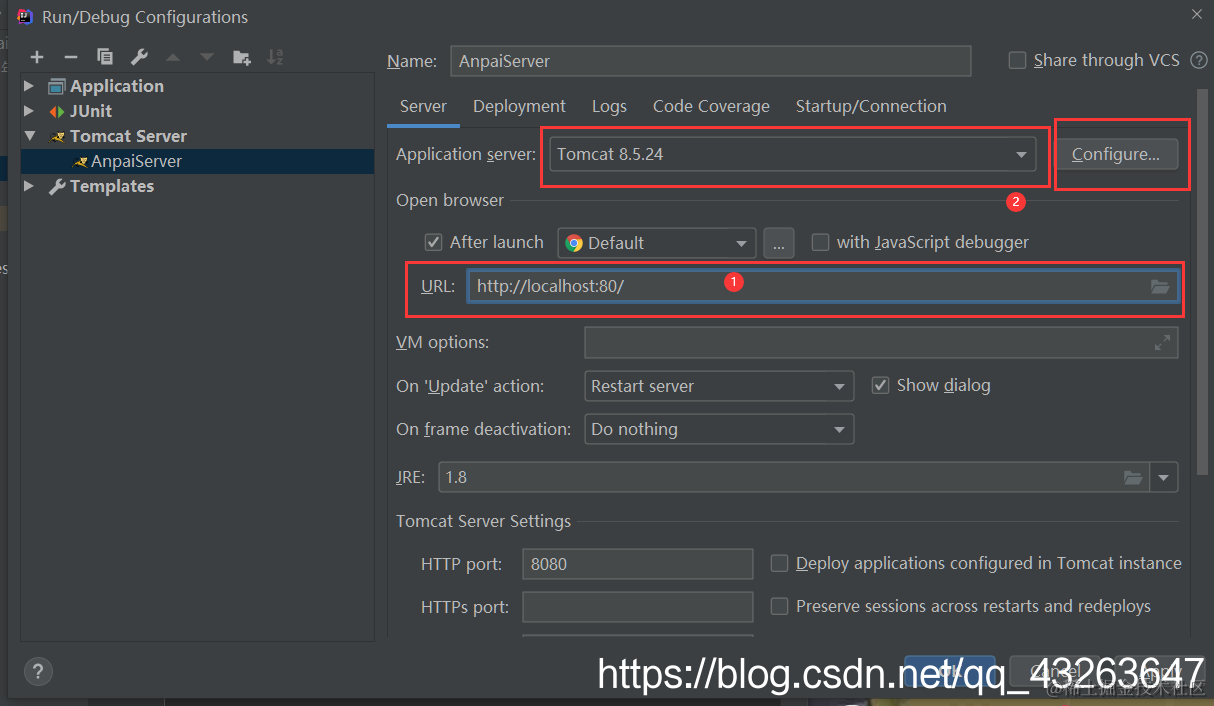This screenshot has width=1214, height=706.
Task: Collapse the Tomcat Server tree node
Action: (x=29, y=136)
